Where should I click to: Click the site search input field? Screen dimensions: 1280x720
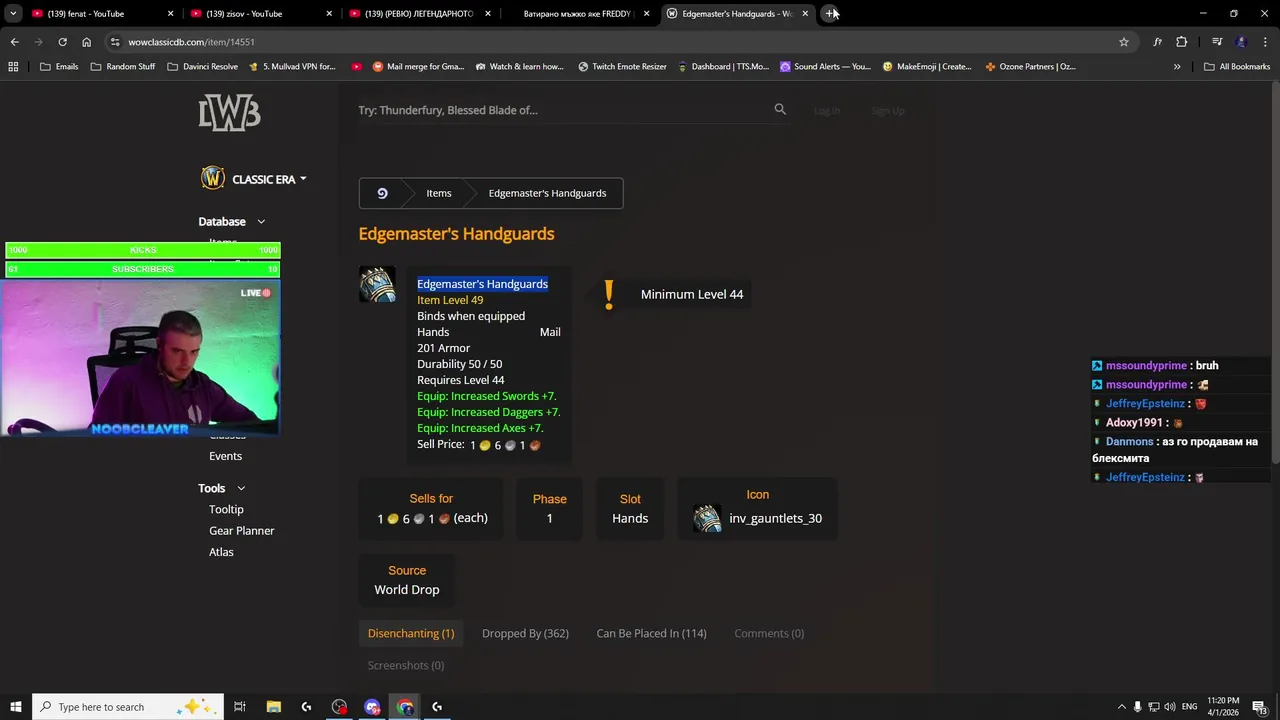coord(562,110)
